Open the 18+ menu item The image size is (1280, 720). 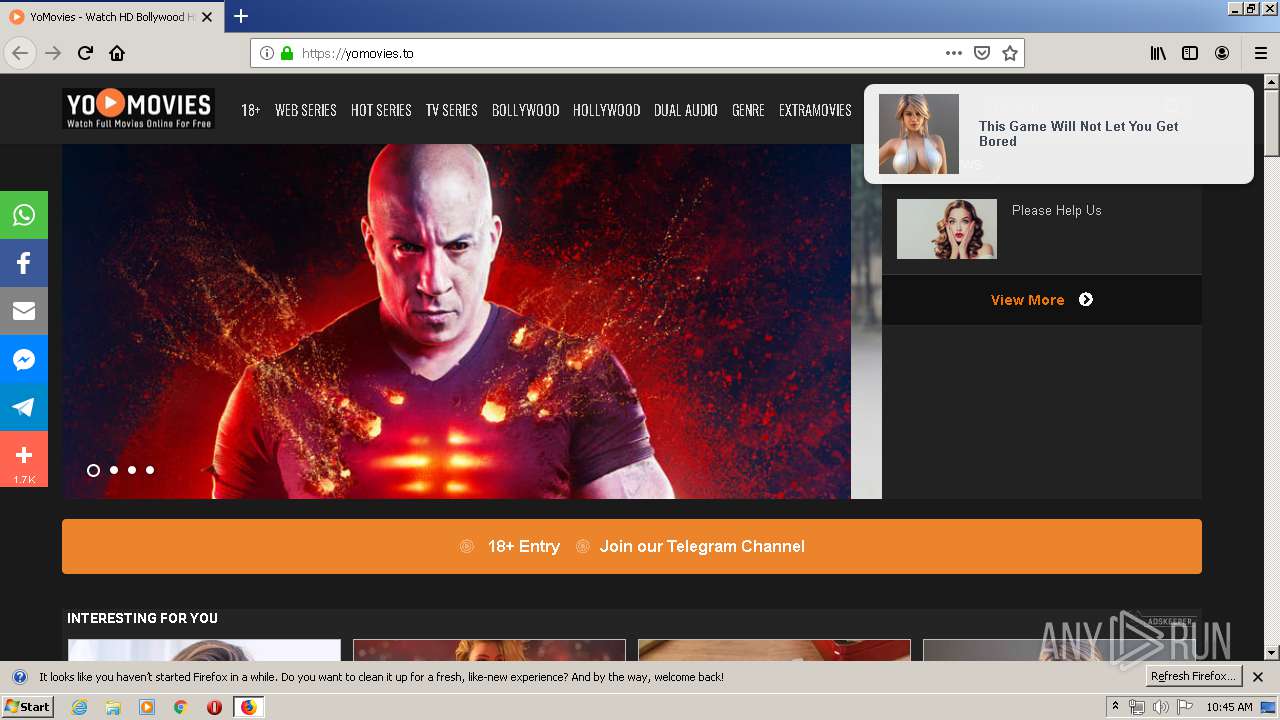pyautogui.click(x=251, y=110)
